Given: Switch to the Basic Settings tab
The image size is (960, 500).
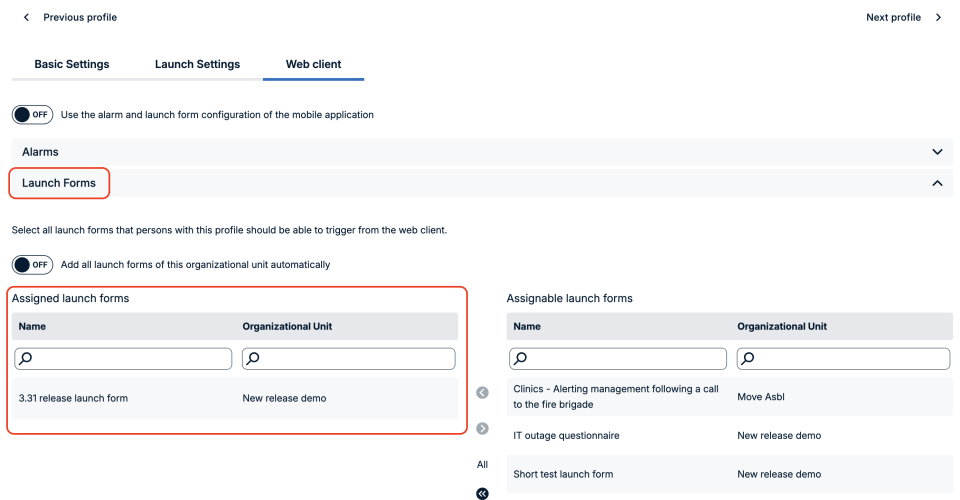Looking at the screenshot, I should coord(72,64).
